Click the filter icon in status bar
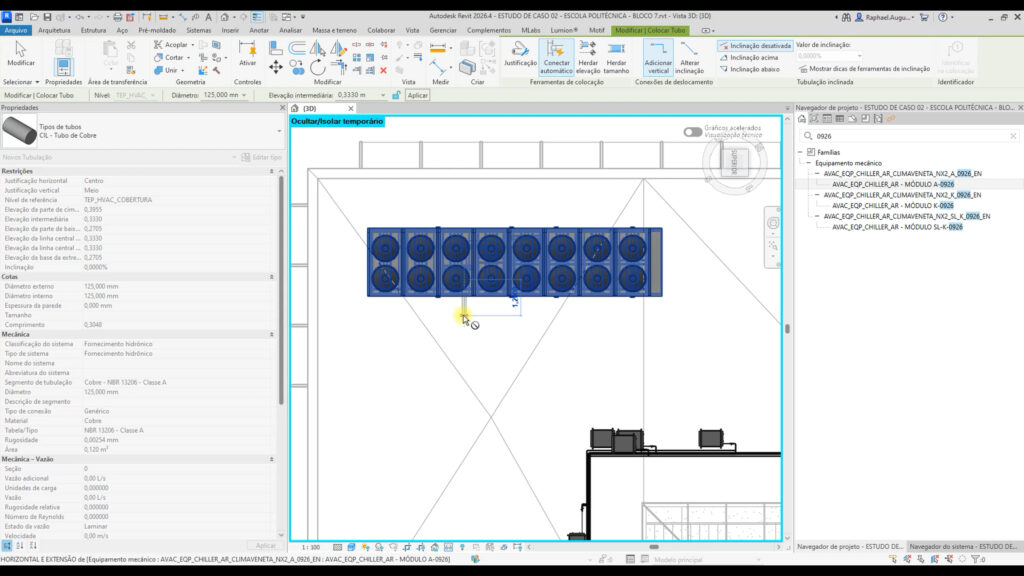The width and height of the screenshot is (1024, 576). [x=976, y=559]
